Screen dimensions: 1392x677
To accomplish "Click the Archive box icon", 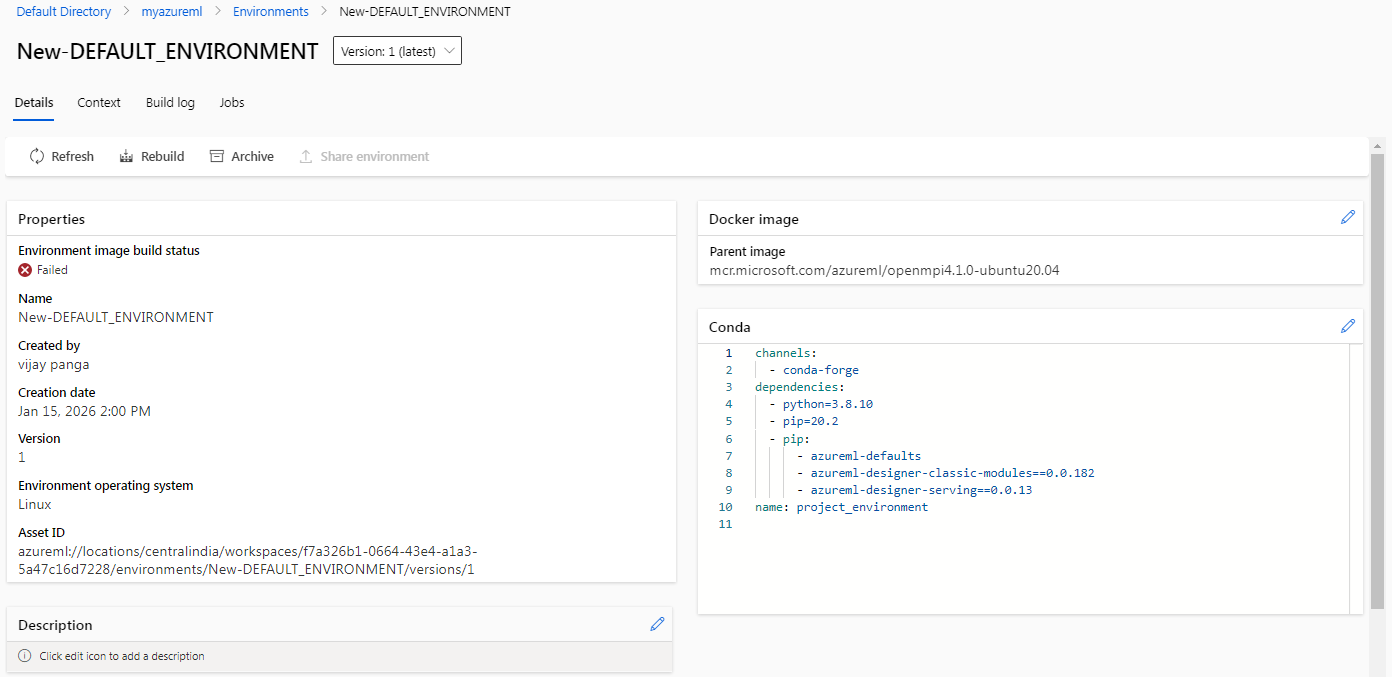I will [x=216, y=156].
